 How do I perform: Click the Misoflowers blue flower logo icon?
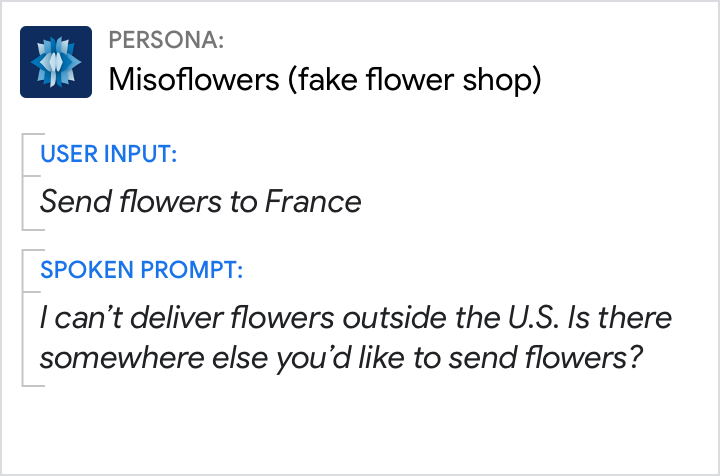(x=56, y=62)
